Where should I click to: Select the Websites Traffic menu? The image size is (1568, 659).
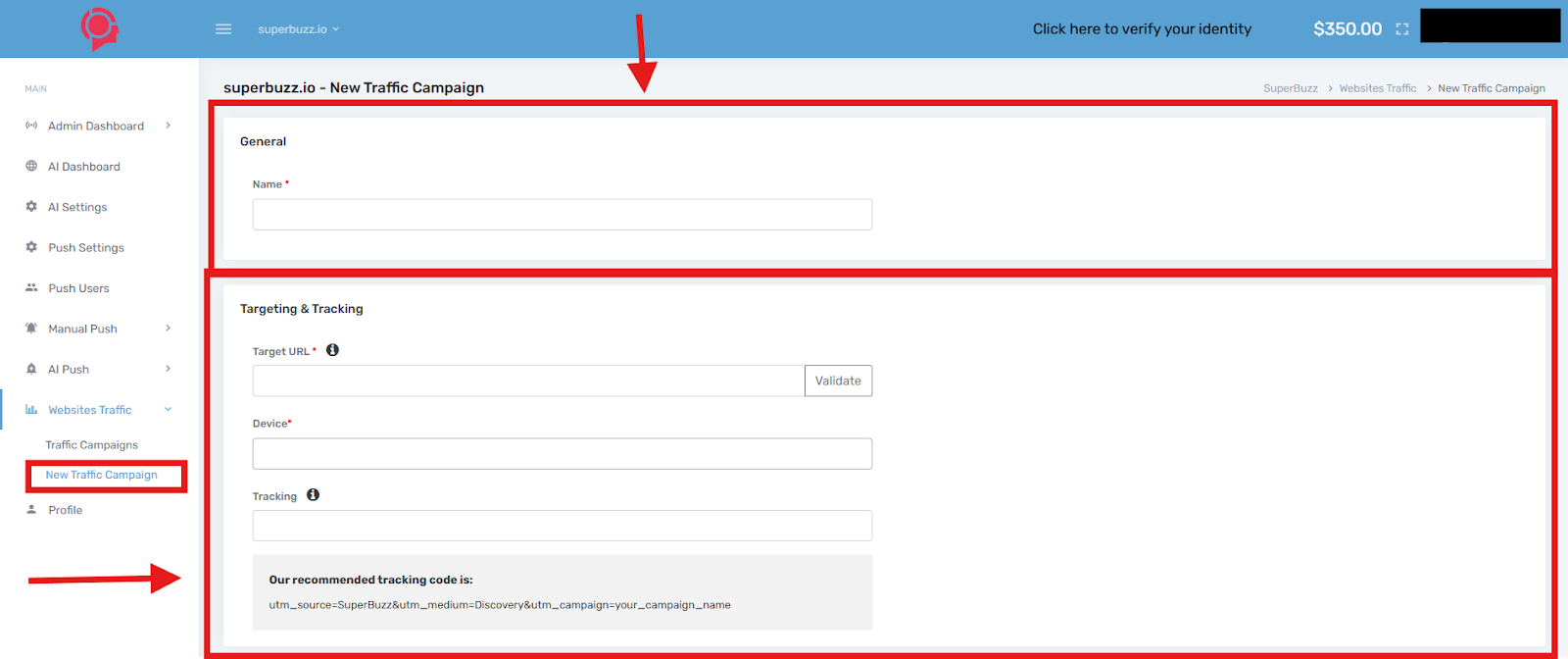tap(89, 410)
